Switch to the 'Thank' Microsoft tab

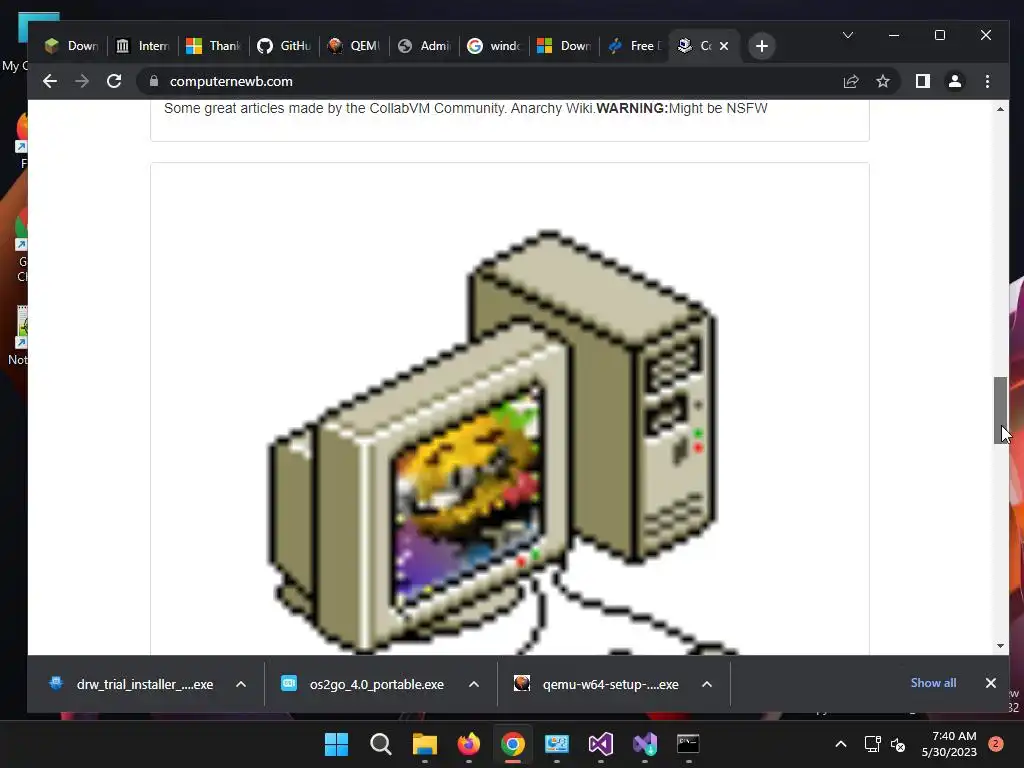tap(214, 46)
